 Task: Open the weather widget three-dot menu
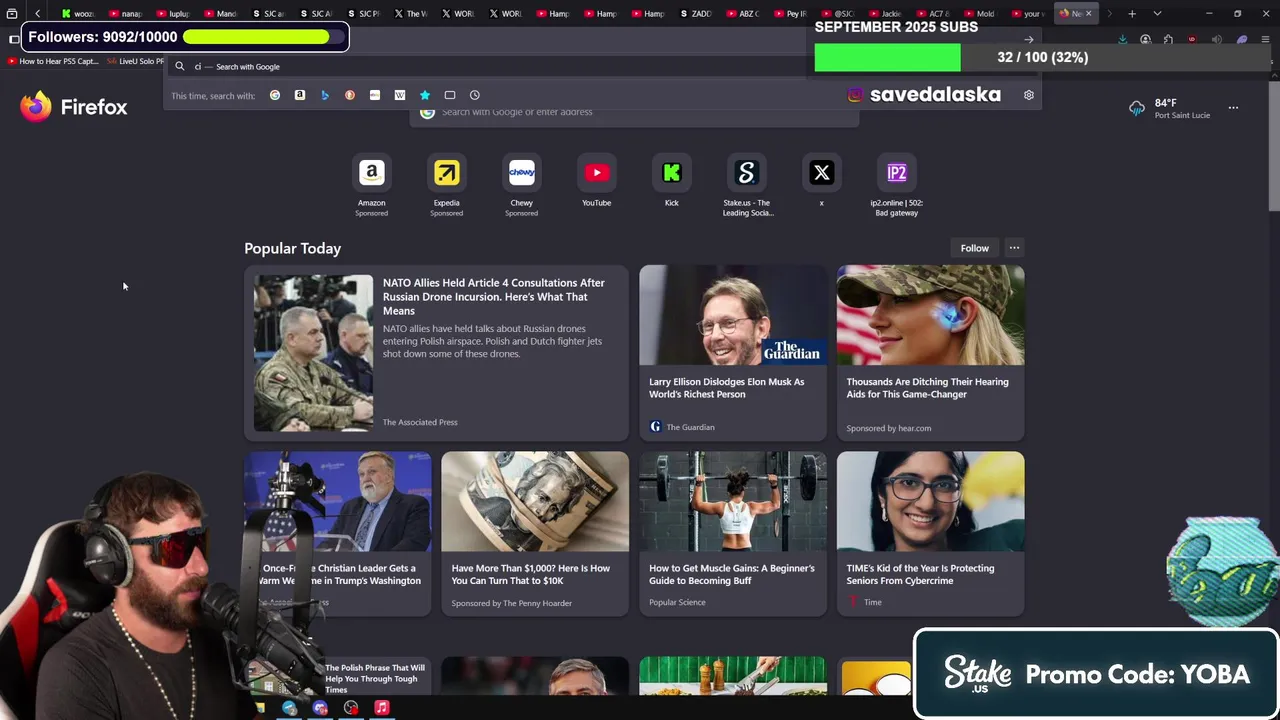click(1233, 108)
